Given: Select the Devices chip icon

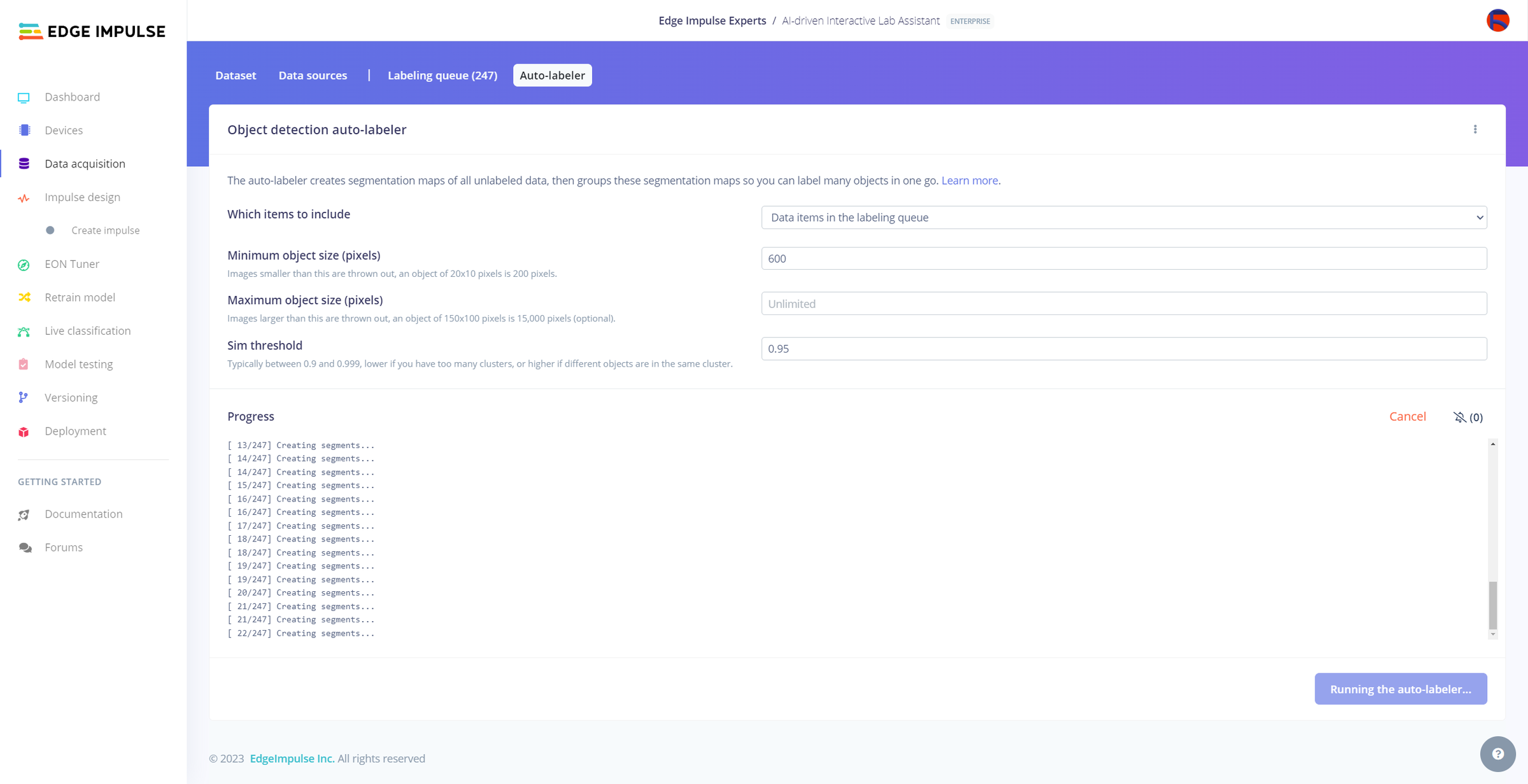Looking at the screenshot, I should click(x=24, y=130).
